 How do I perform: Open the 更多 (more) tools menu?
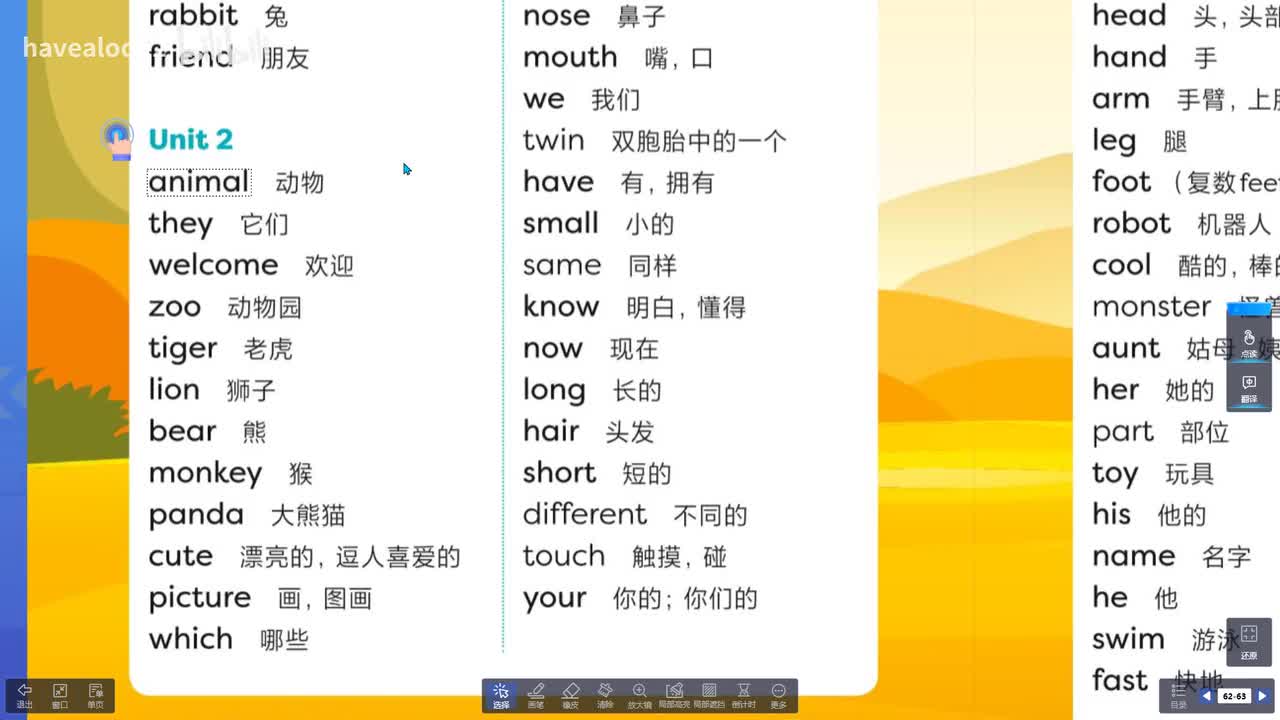(778, 695)
